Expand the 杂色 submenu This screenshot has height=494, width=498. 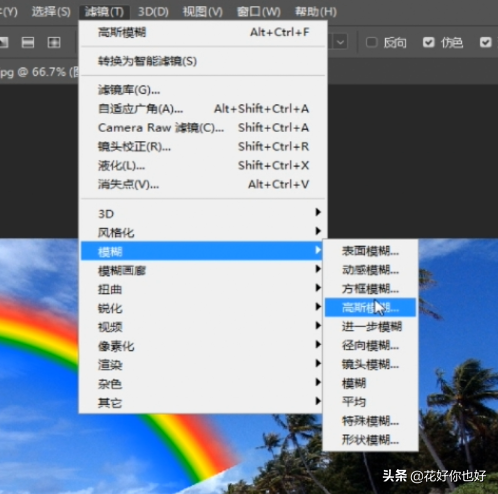click(x=203, y=384)
